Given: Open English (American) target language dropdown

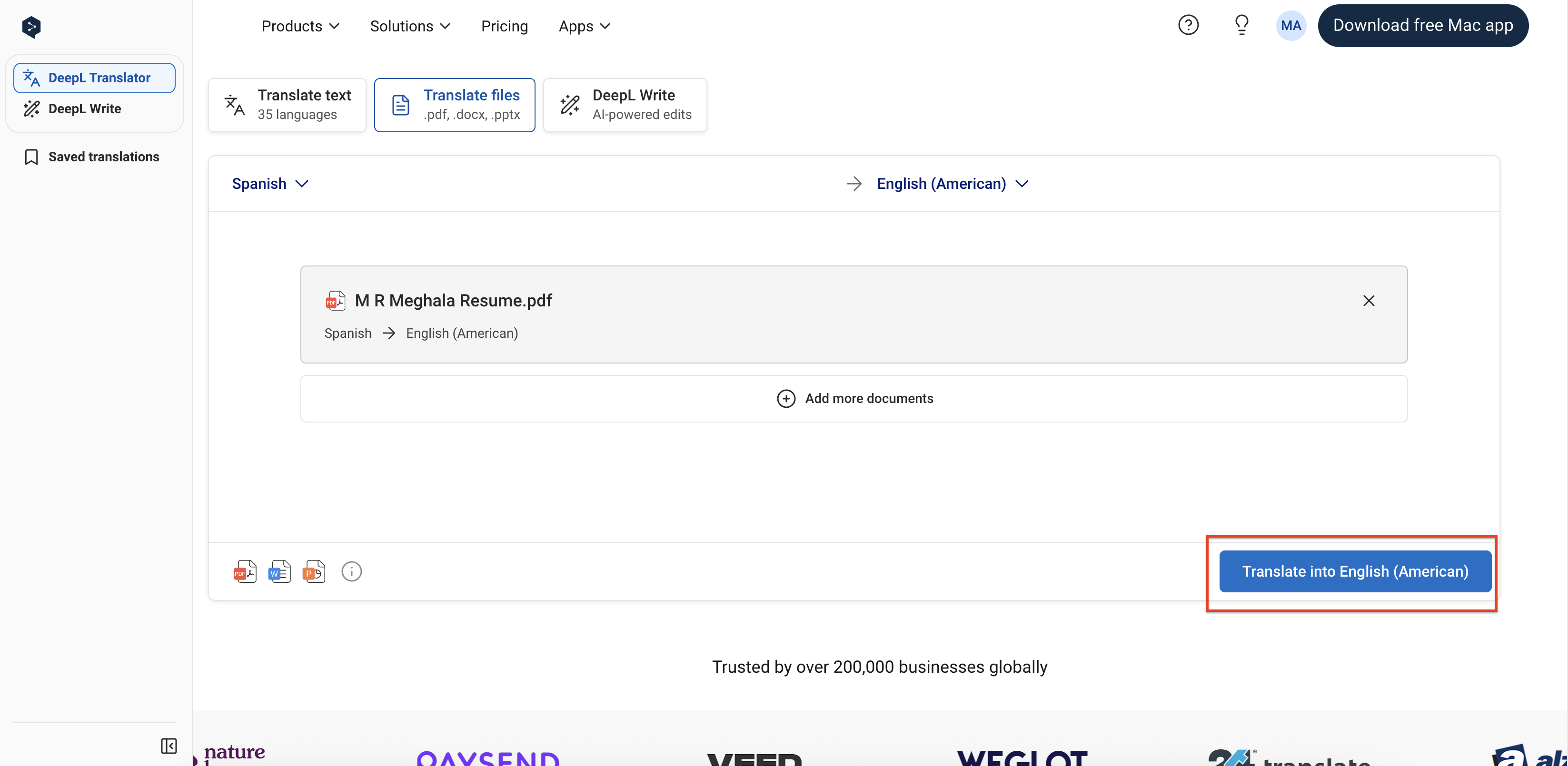Looking at the screenshot, I should (x=953, y=184).
